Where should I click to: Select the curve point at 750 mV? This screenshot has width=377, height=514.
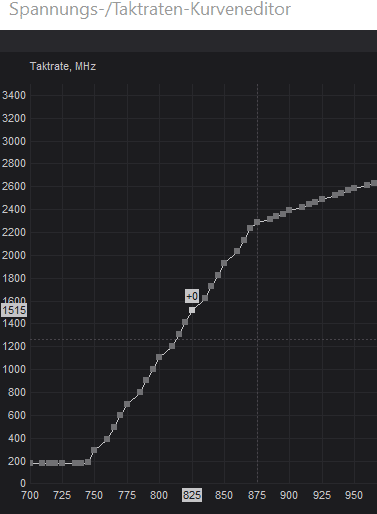(94, 450)
